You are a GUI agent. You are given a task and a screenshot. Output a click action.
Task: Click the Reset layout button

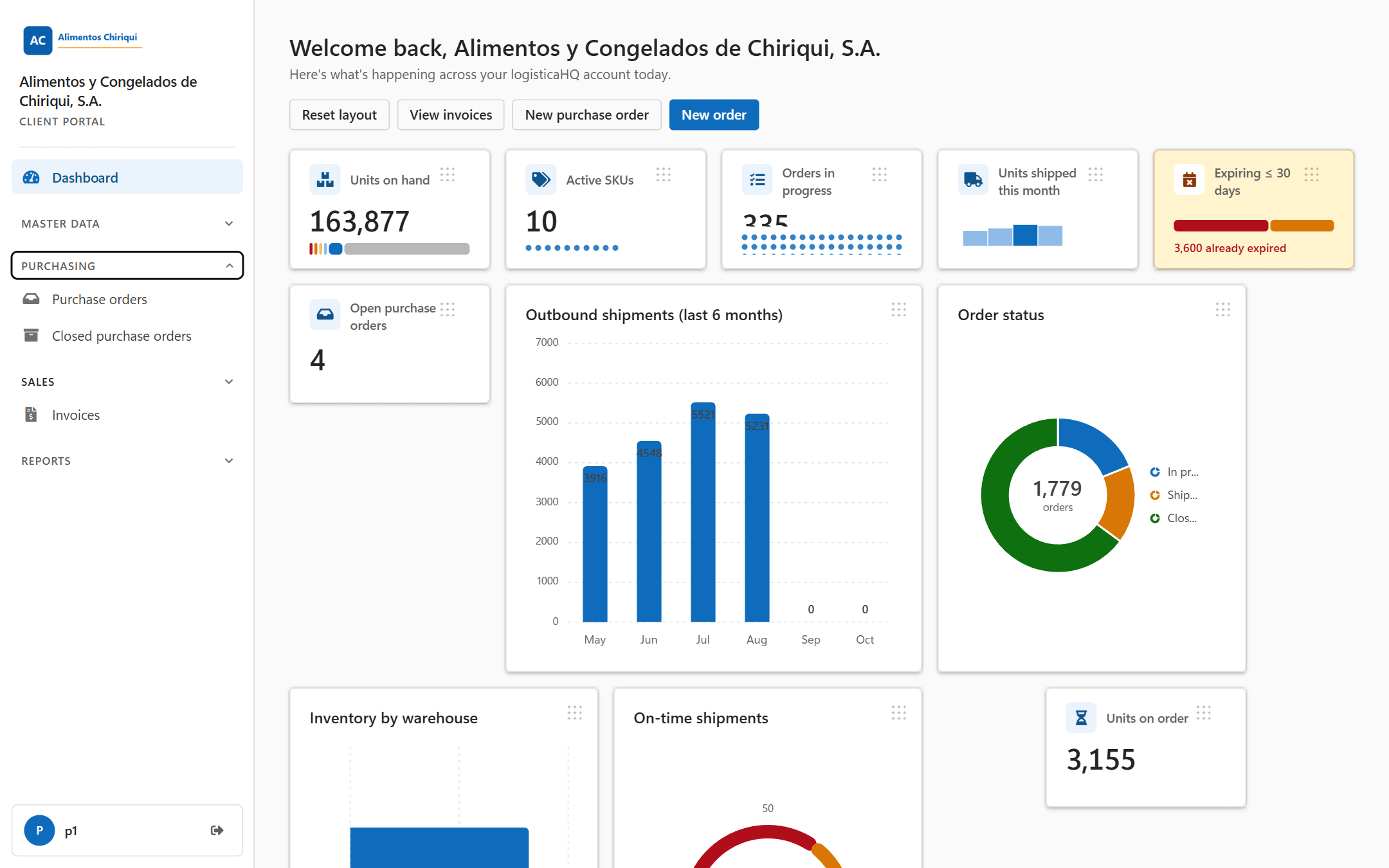coord(340,115)
